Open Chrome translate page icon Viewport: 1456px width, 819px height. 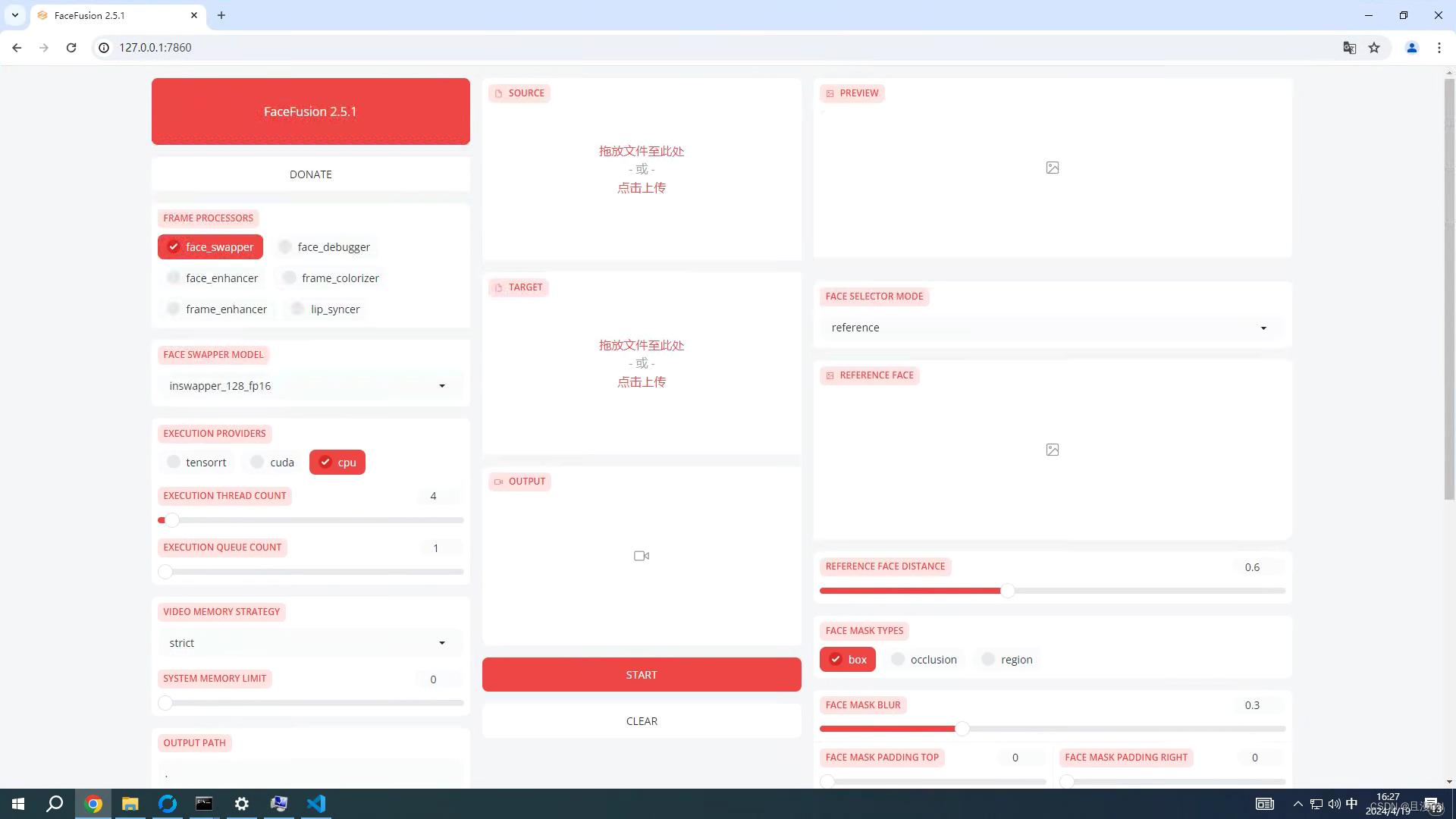tap(1349, 48)
